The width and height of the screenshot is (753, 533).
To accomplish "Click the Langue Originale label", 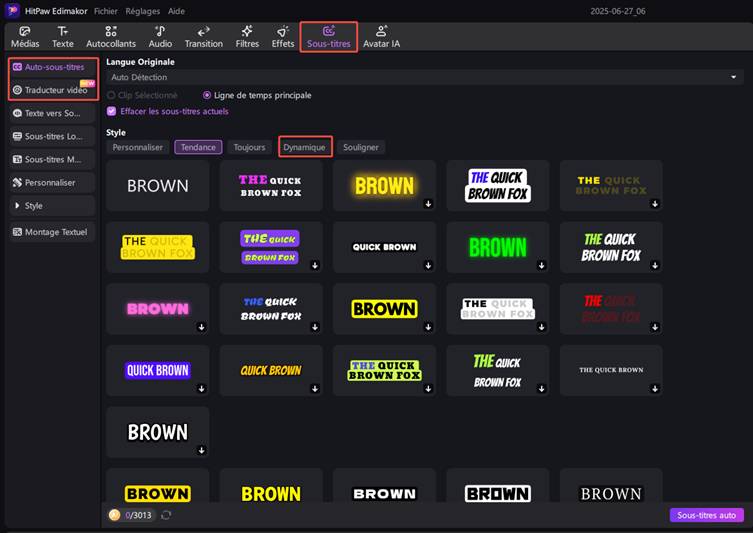I will pos(140,62).
